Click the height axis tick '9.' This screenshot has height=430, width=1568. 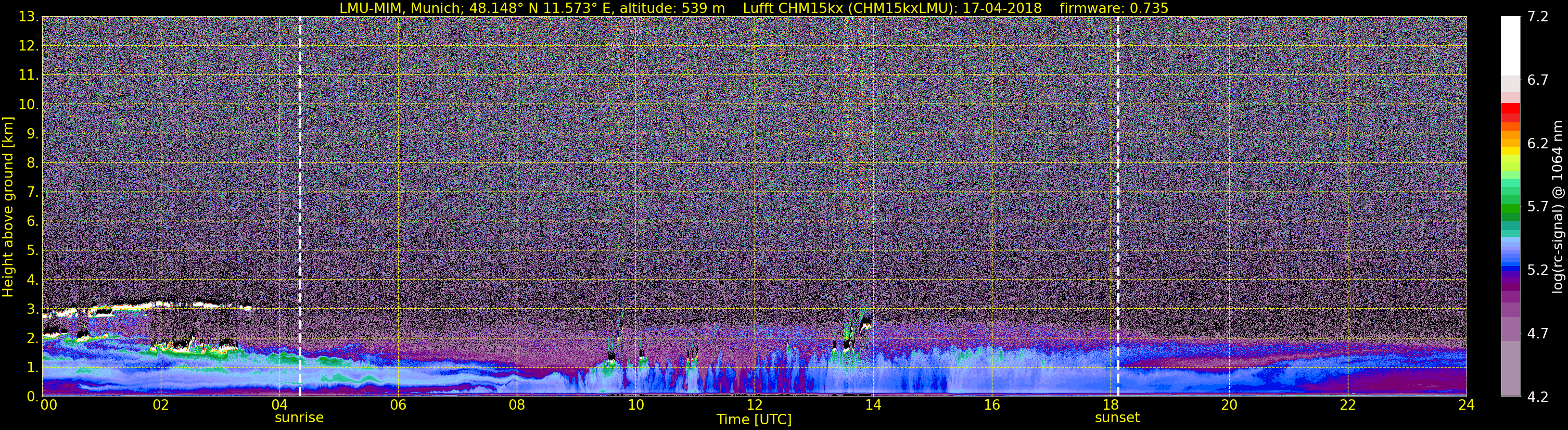(x=32, y=133)
